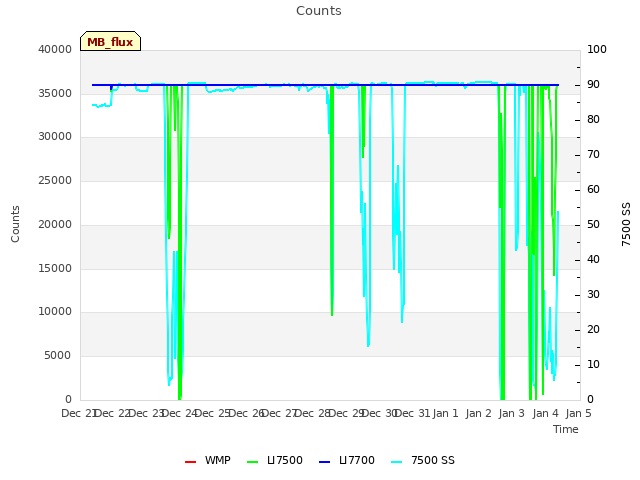This screenshot has height=480, width=640.
Task: Click the 10 right axis tick label
Action: coord(593,364)
